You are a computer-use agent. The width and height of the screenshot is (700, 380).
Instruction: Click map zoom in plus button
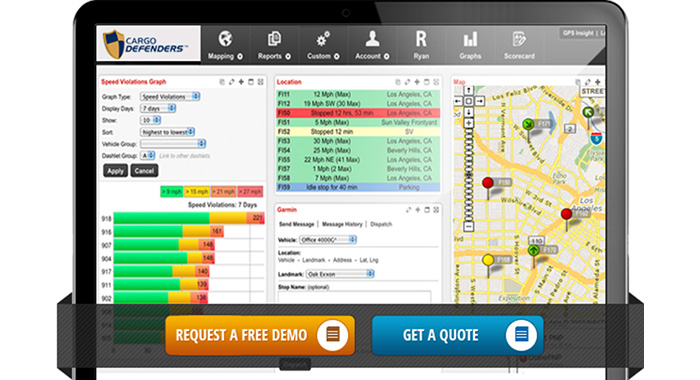pyautogui.click(x=469, y=123)
